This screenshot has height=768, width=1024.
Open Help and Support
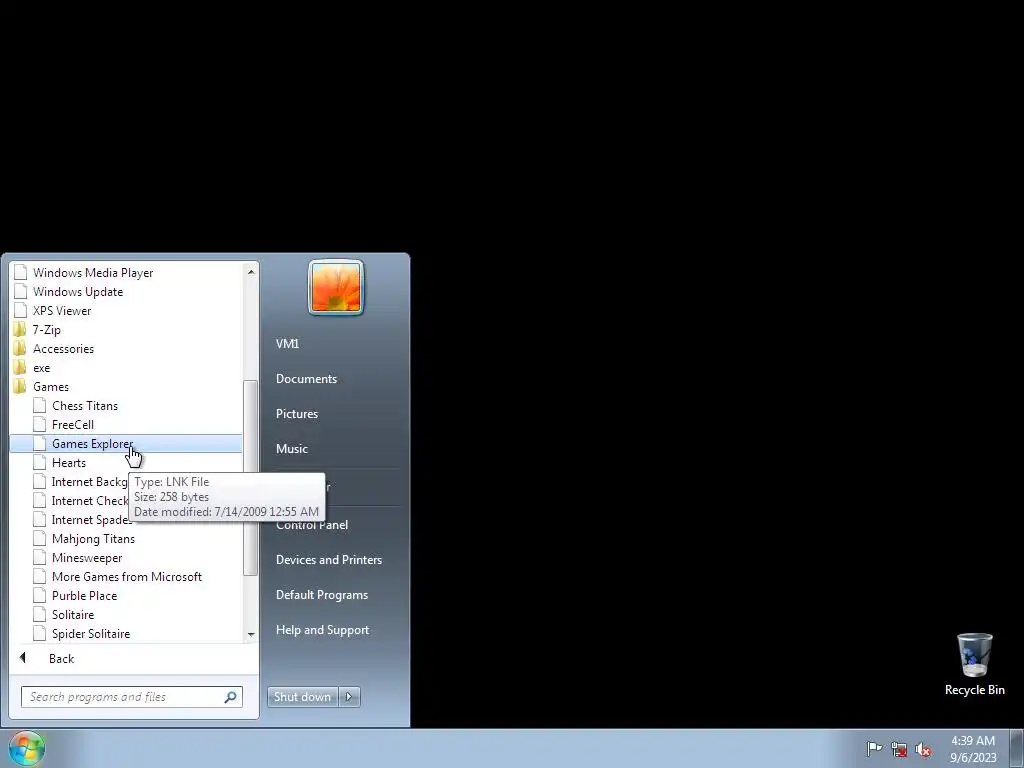323,630
